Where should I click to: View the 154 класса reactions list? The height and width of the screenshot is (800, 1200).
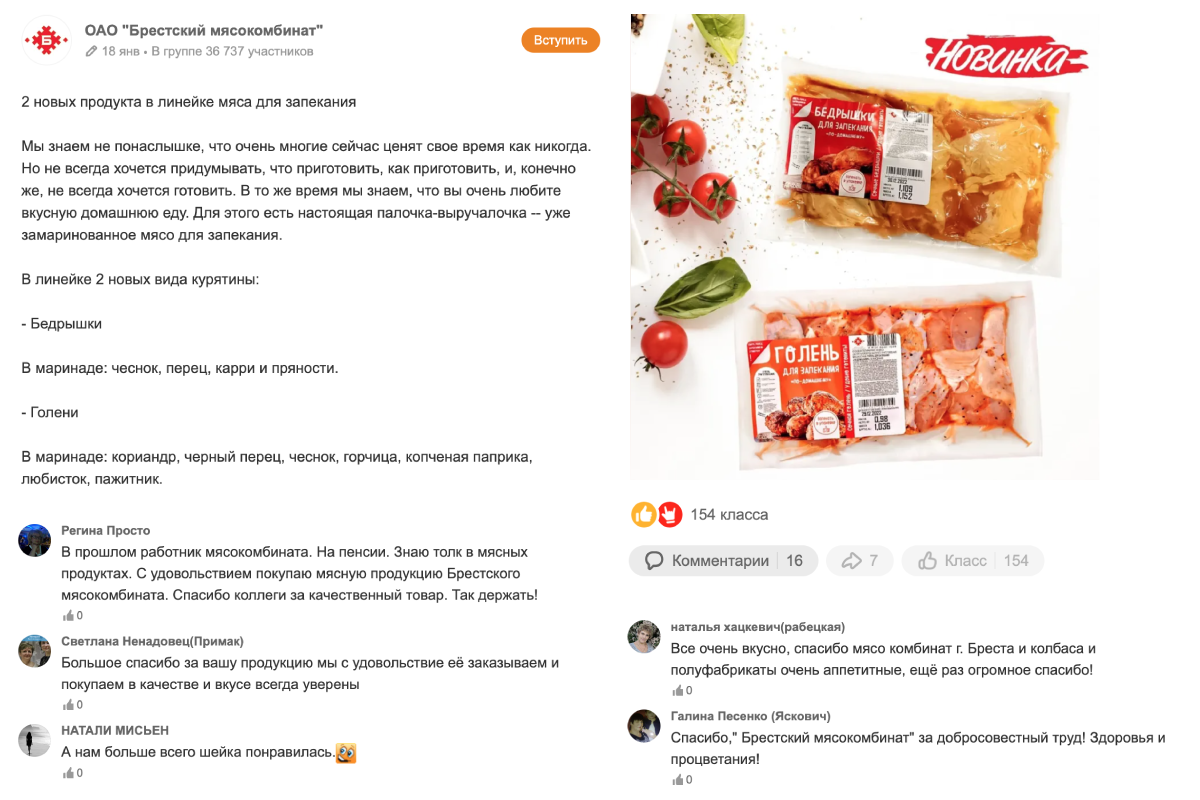pyautogui.click(x=729, y=514)
